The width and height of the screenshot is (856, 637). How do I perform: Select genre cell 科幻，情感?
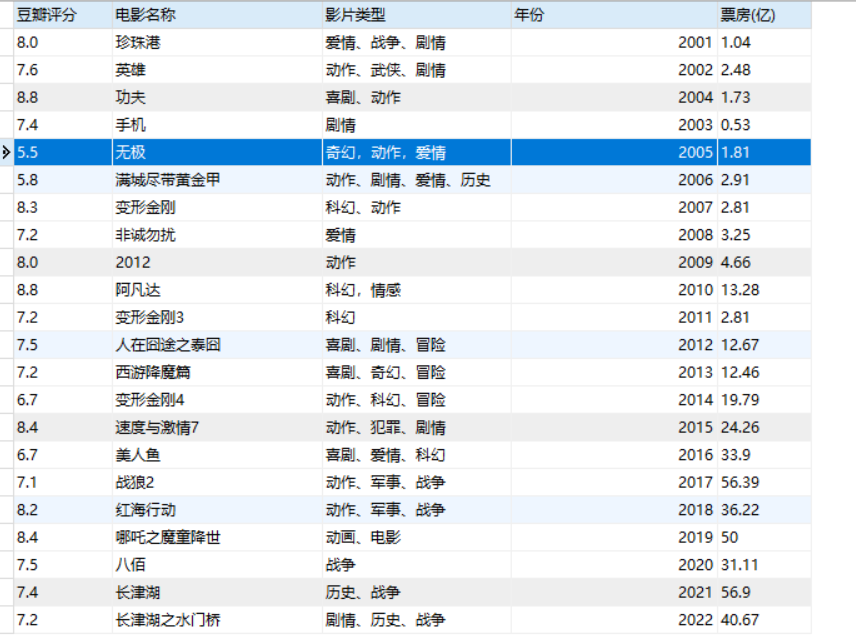coord(417,290)
